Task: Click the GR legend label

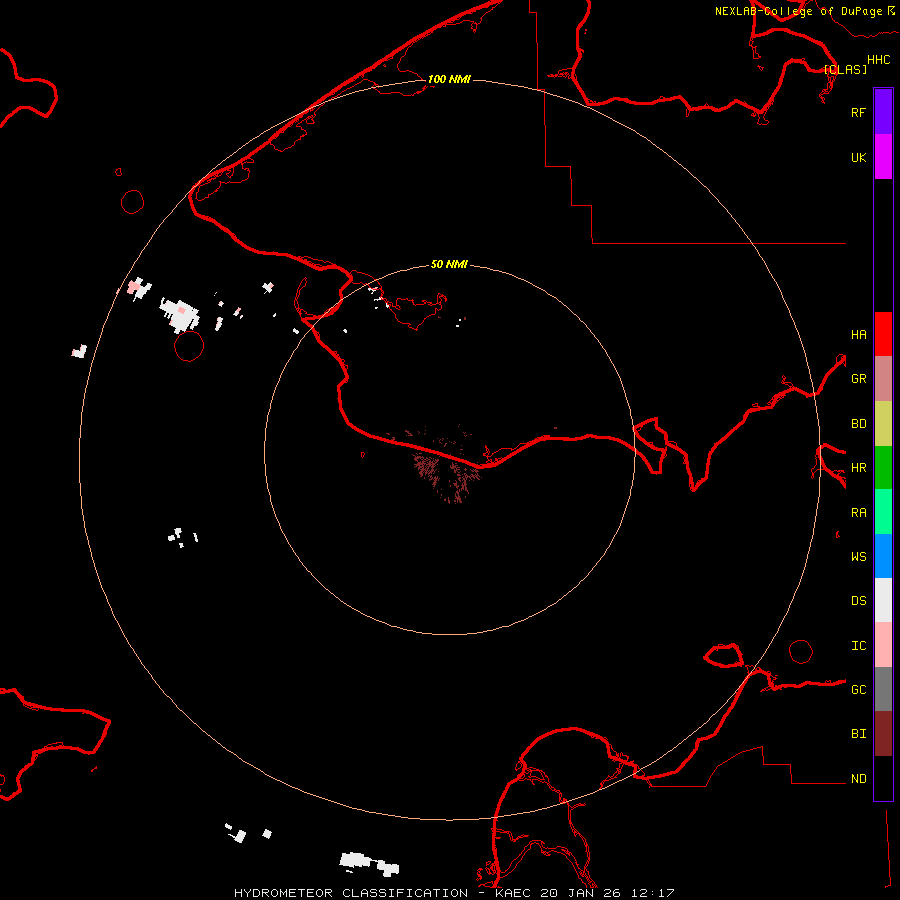Action: pyautogui.click(x=858, y=379)
